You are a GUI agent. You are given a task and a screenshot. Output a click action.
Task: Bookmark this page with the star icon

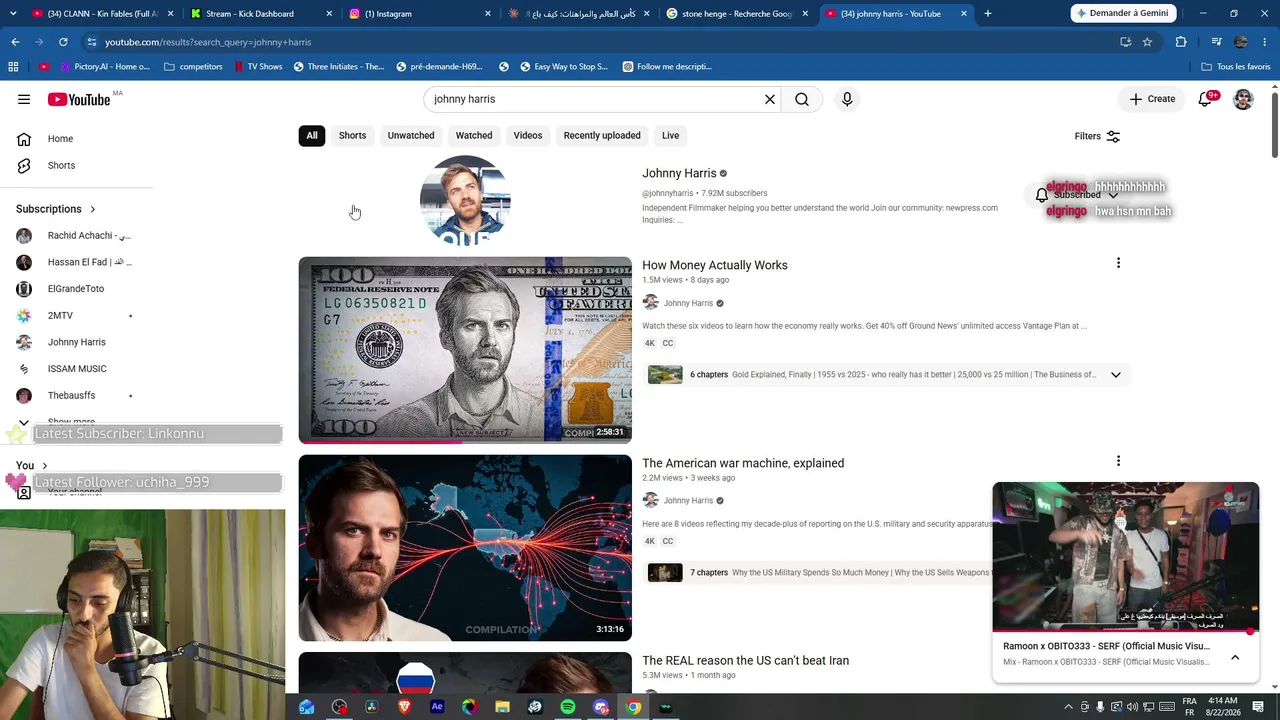click(1147, 42)
